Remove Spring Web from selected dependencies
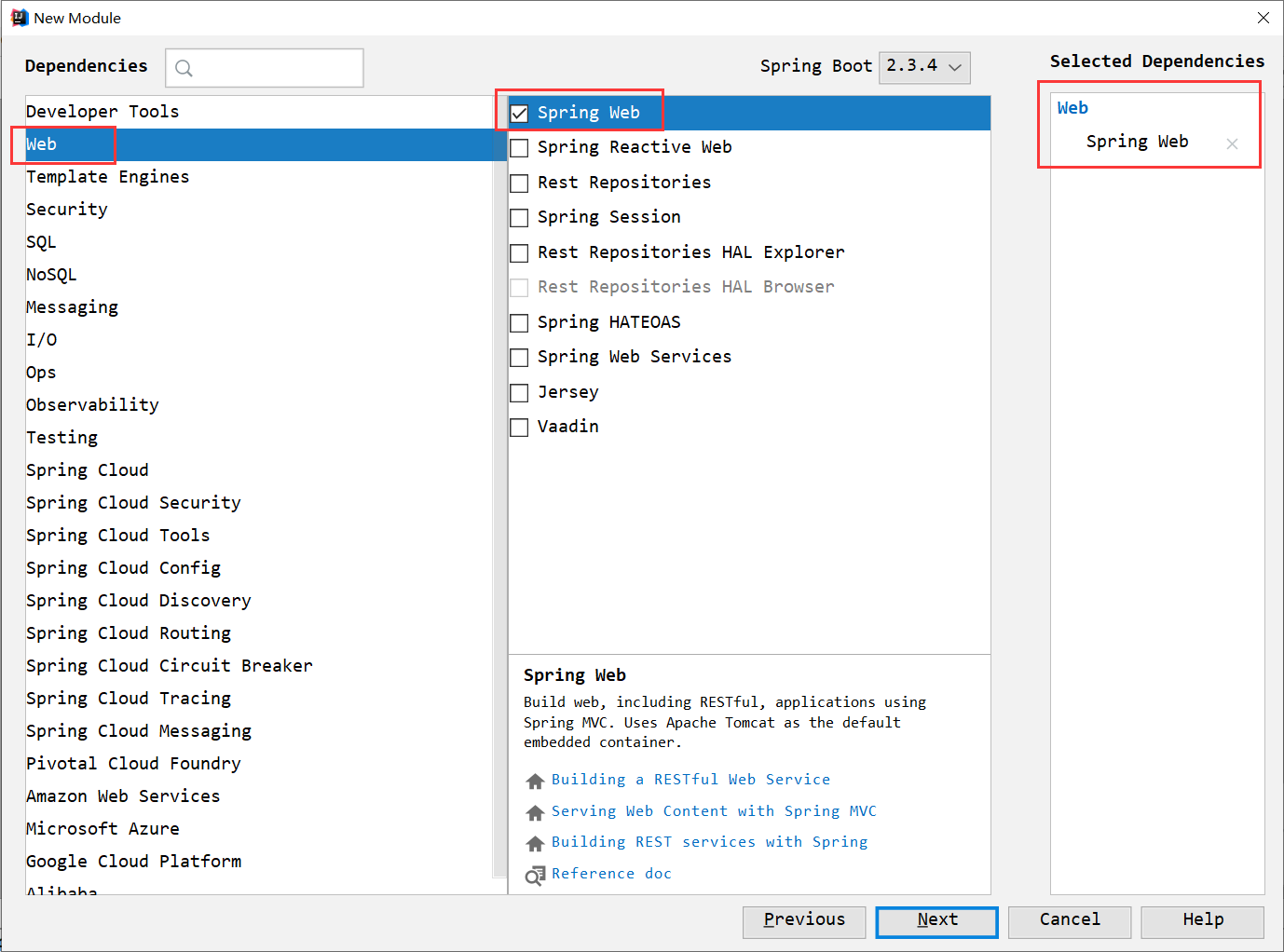1284x952 pixels. pyautogui.click(x=1232, y=143)
